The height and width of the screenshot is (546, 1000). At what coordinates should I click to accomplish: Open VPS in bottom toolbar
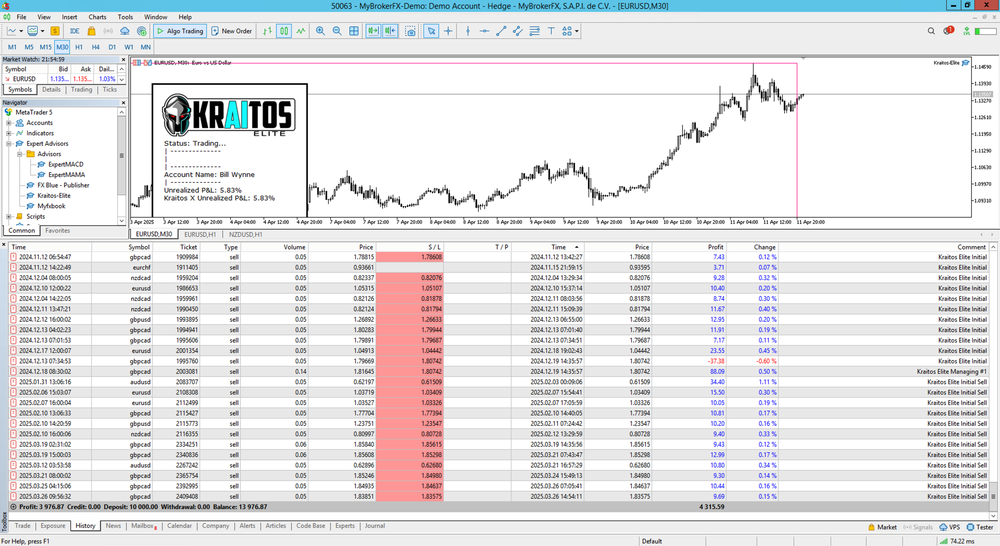pos(950,527)
